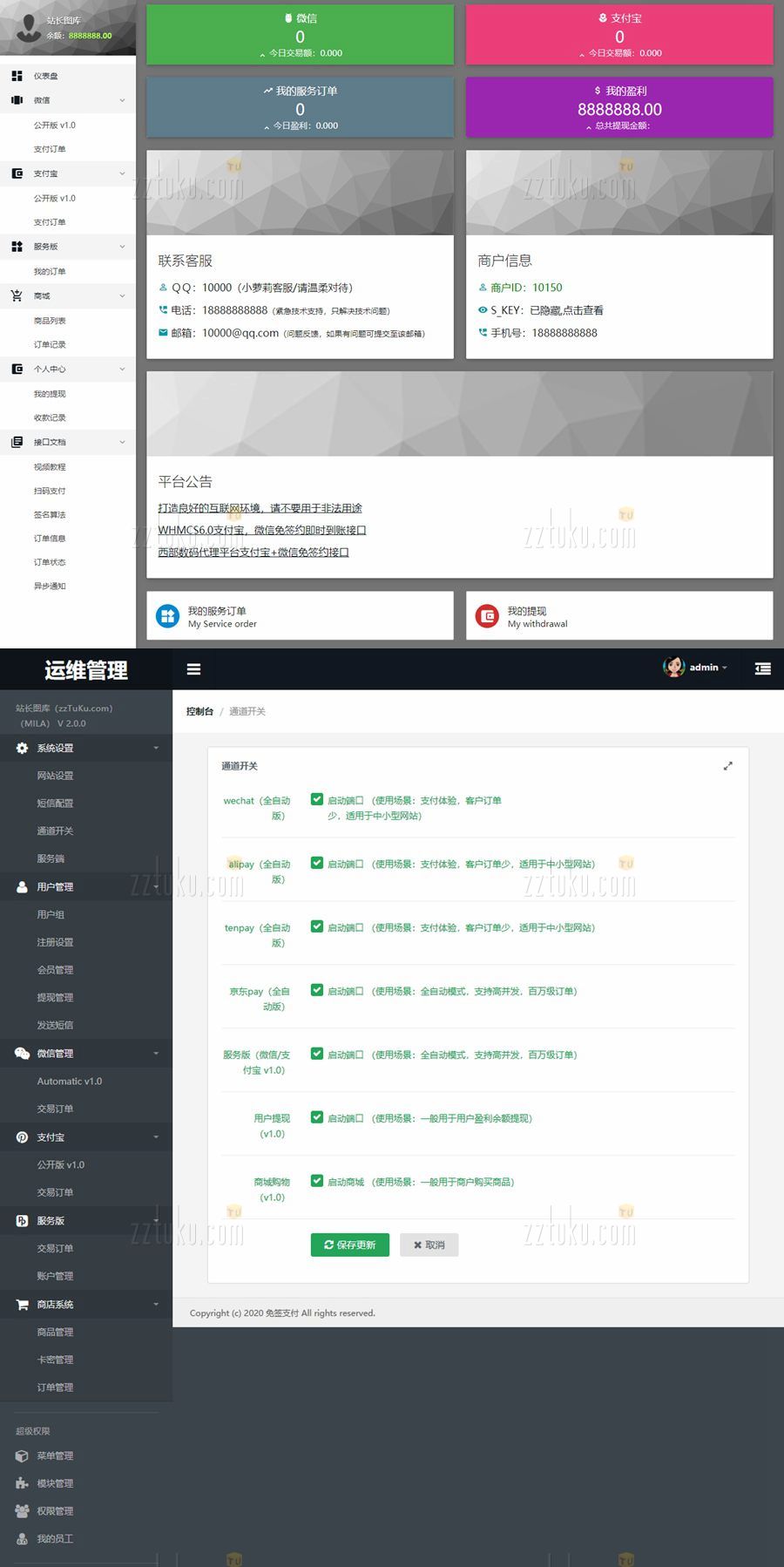
Task: Click the green 保存更新 button
Action: [x=350, y=1245]
